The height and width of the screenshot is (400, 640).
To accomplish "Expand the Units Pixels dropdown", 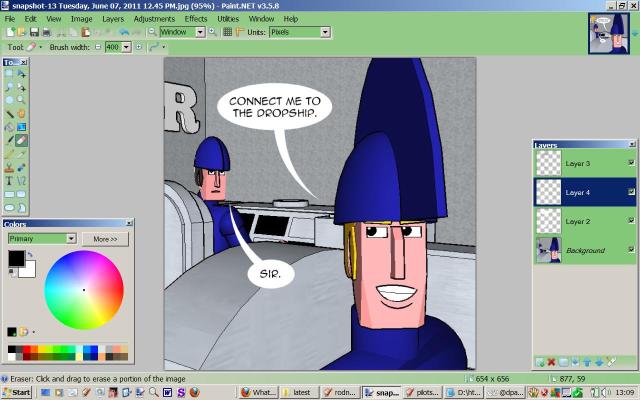I will 326,32.
